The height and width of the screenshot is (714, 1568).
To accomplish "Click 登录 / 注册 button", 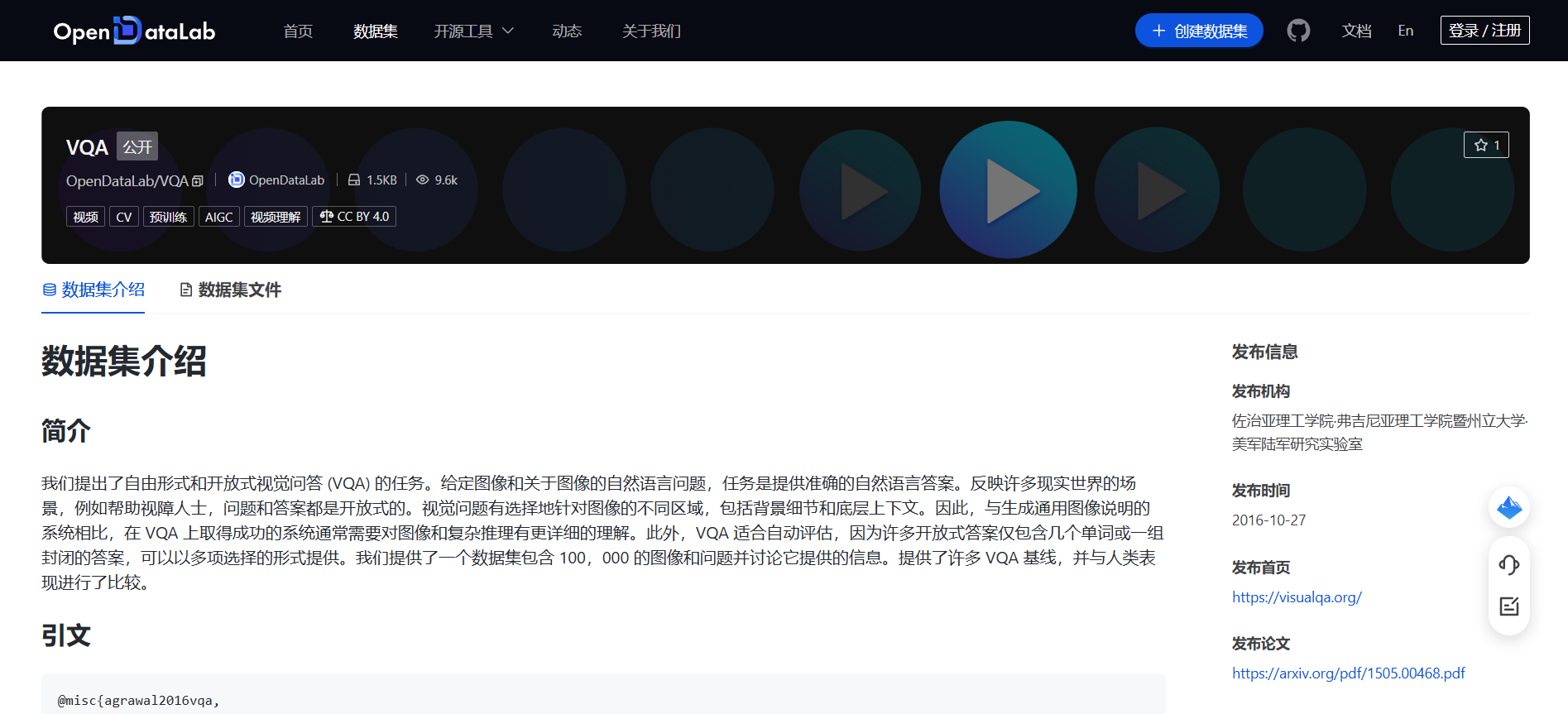I will [x=1484, y=31].
